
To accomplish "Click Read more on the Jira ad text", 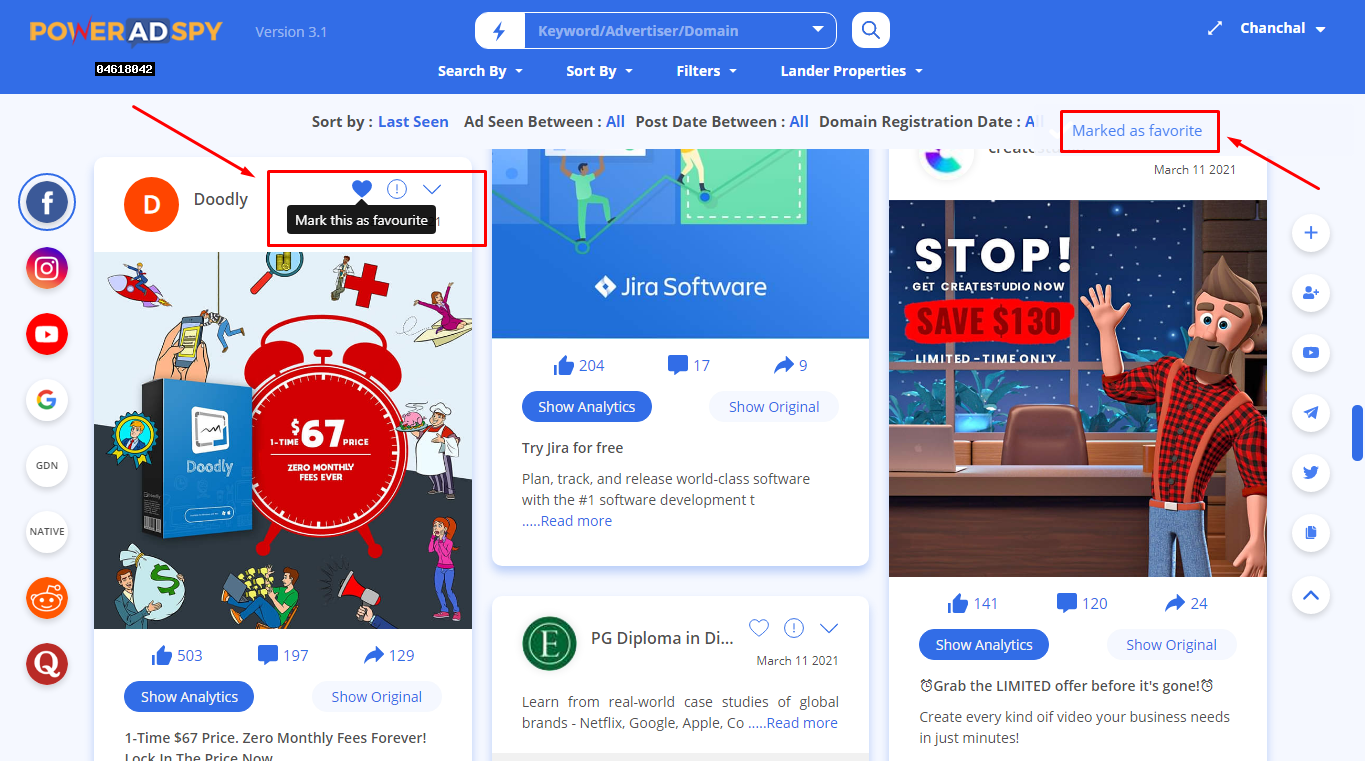I will (x=576, y=521).
